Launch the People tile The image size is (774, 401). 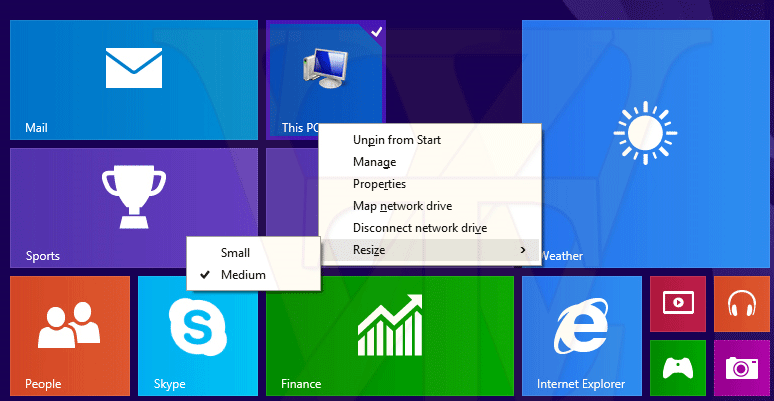coord(70,336)
